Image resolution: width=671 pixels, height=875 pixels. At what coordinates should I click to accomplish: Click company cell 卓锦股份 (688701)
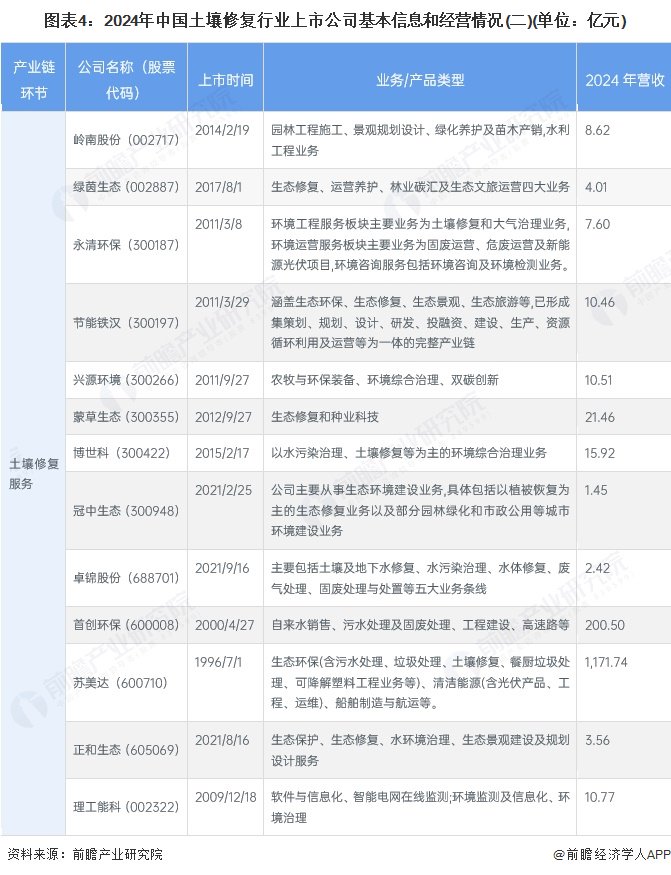pos(126,578)
